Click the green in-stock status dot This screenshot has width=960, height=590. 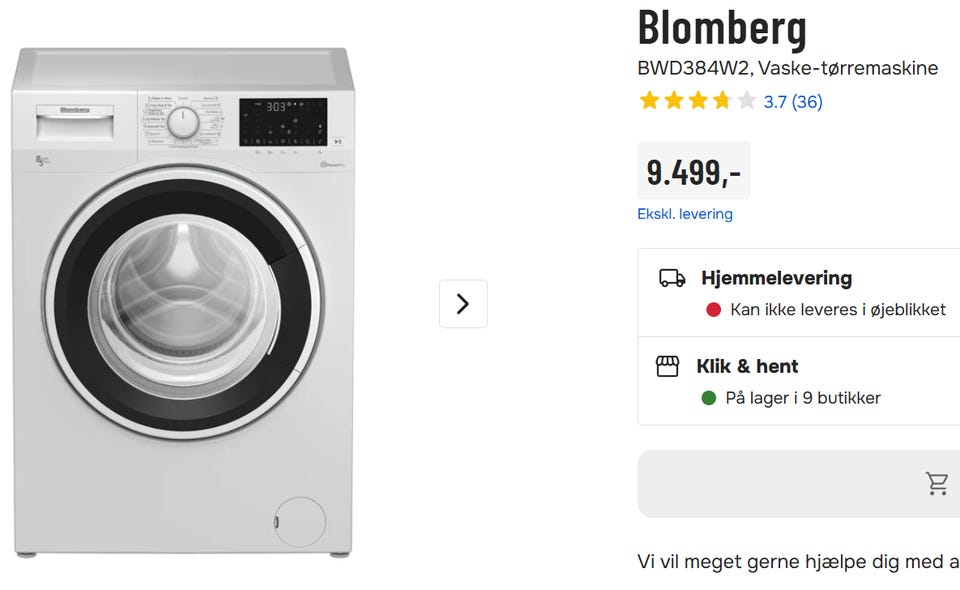(x=708, y=398)
